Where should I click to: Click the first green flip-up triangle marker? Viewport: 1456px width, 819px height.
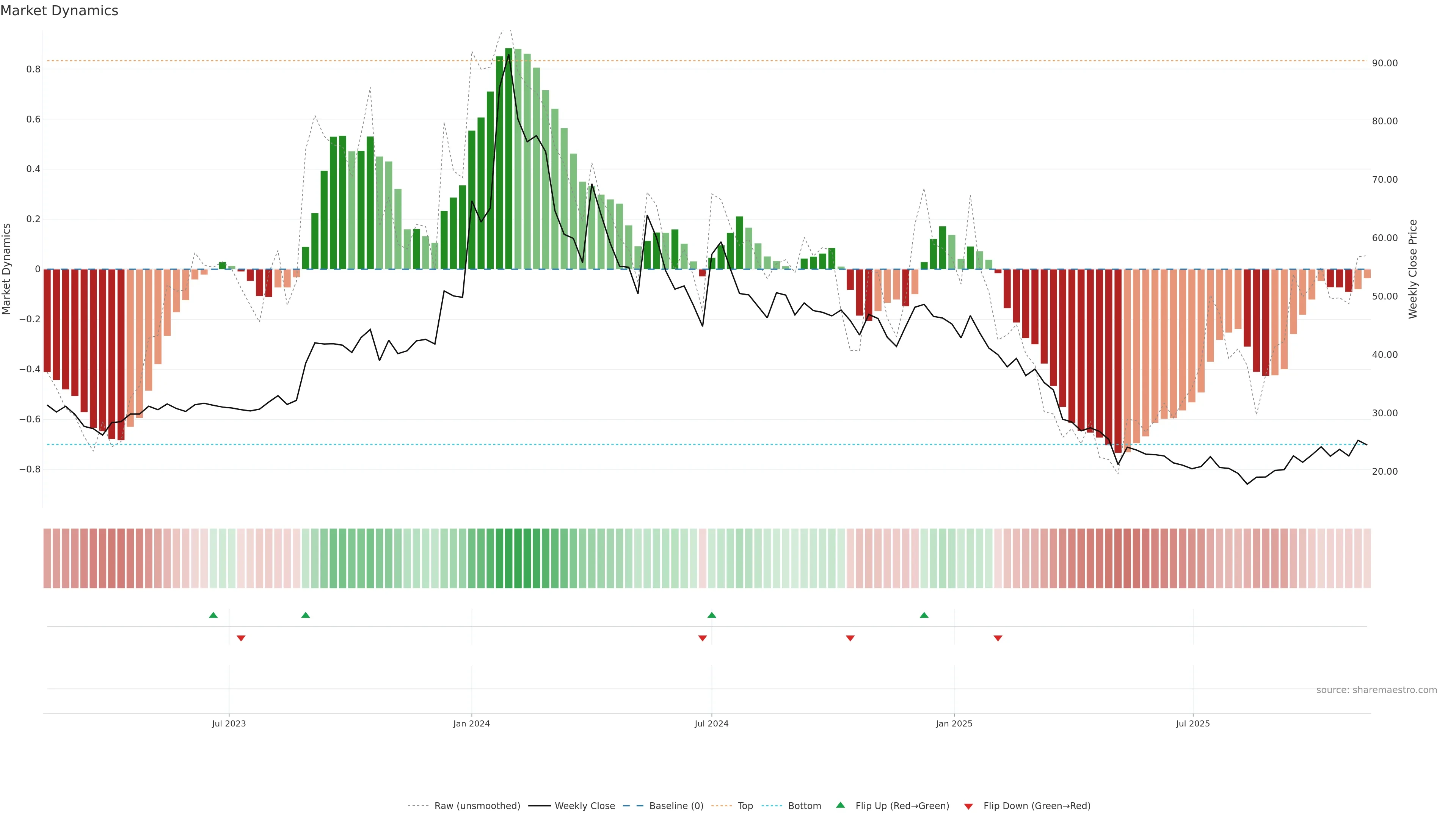pos(213,615)
